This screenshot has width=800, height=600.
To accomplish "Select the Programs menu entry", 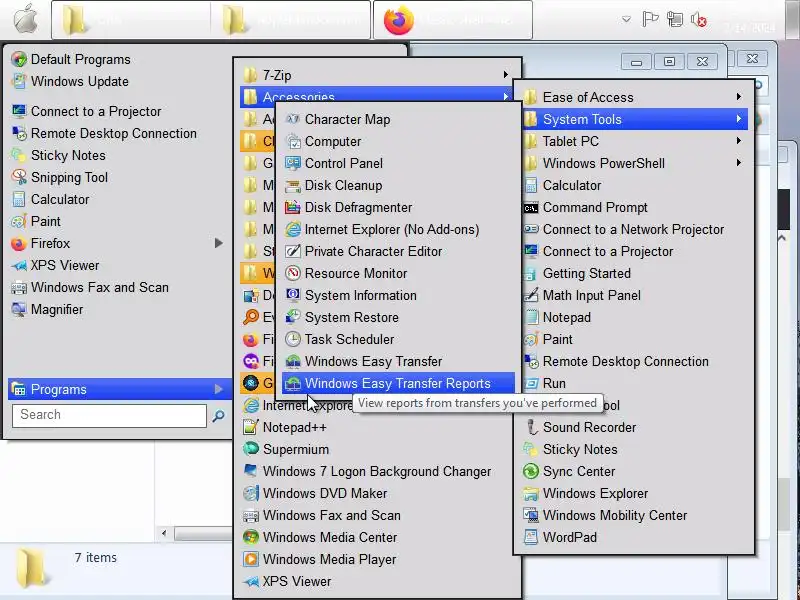I will (x=120, y=389).
